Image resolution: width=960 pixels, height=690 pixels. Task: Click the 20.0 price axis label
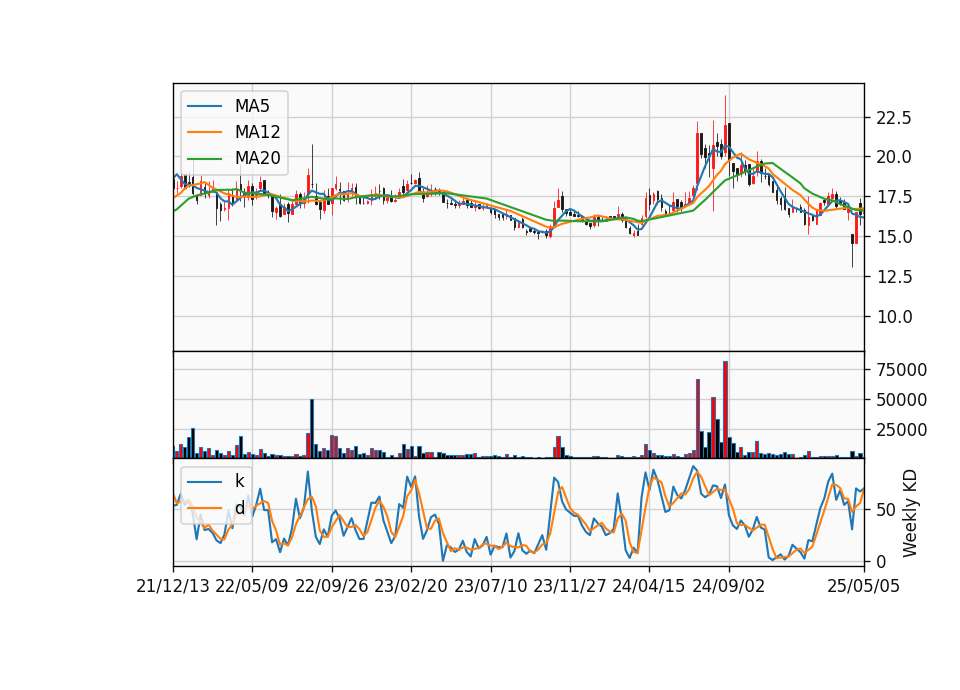tap(894, 157)
